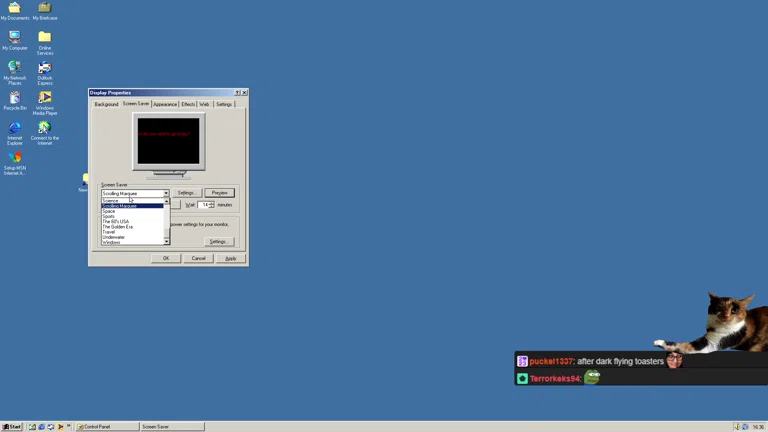Viewport: 768px width, 432px height.
Task: Launch the Windows Media Player shortcut
Action: pos(44,98)
